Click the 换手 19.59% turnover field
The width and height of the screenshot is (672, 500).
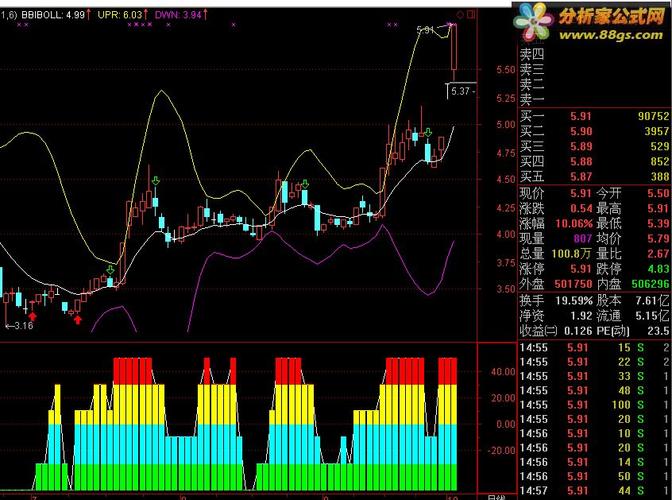tap(556, 301)
